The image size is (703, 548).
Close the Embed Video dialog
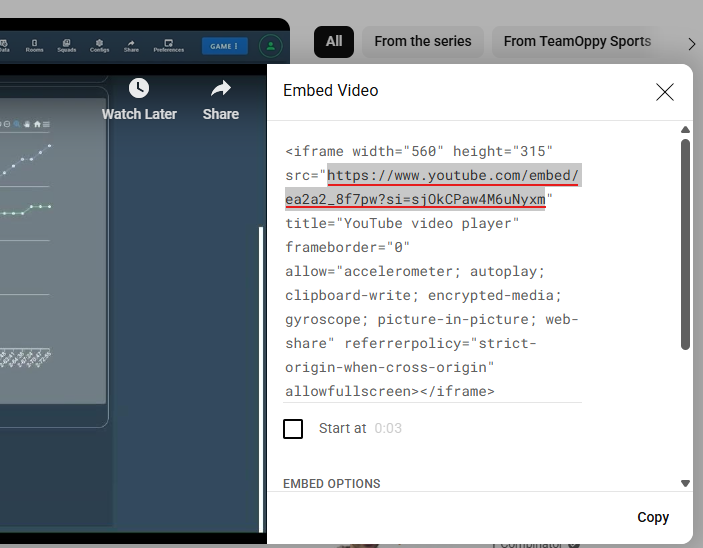click(x=665, y=92)
